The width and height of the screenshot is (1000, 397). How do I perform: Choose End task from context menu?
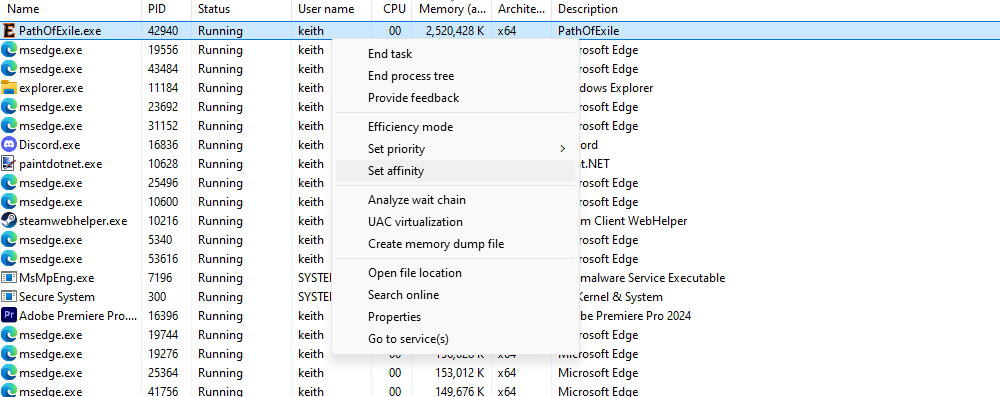point(455,54)
